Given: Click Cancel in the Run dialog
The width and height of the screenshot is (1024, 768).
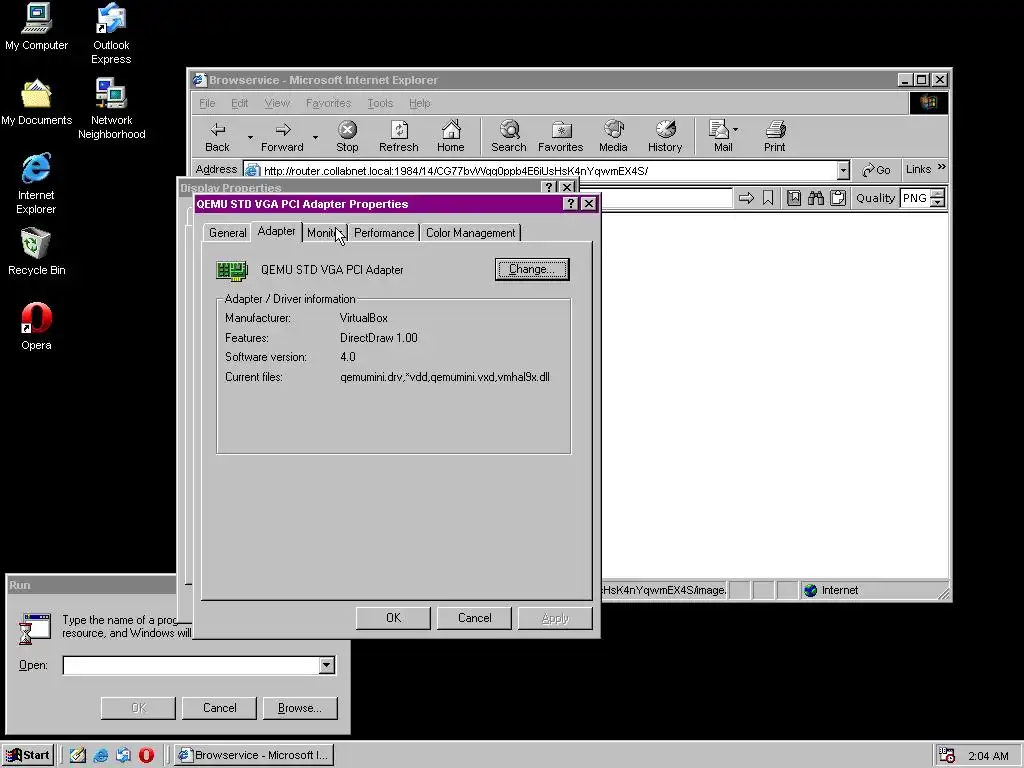Looking at the screenshot, I should (219, 708).
